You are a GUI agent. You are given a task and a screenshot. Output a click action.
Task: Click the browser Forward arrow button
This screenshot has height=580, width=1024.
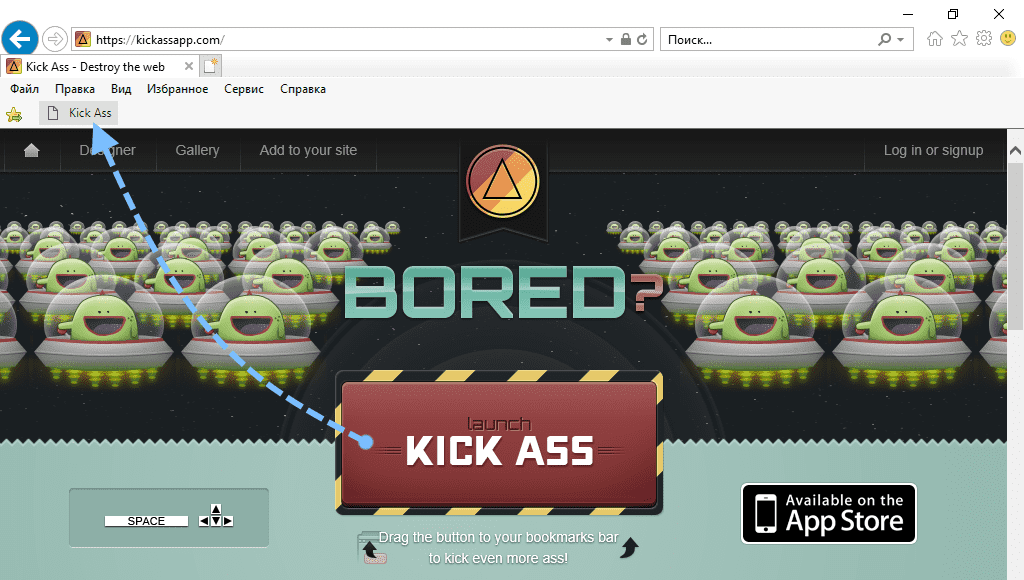click(x=55, y=39)
